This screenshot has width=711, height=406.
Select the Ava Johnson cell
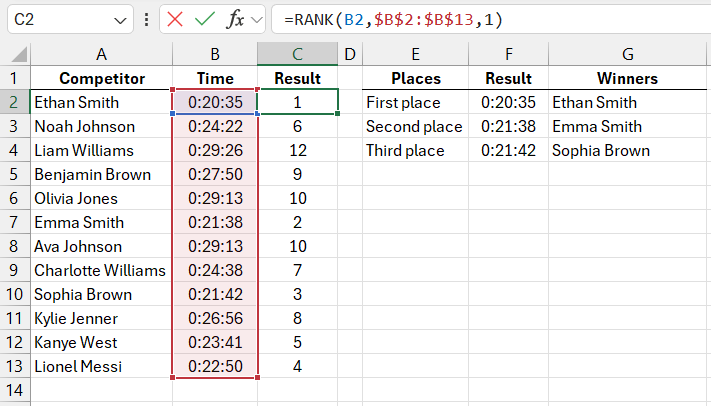click(x=102, y=246)
